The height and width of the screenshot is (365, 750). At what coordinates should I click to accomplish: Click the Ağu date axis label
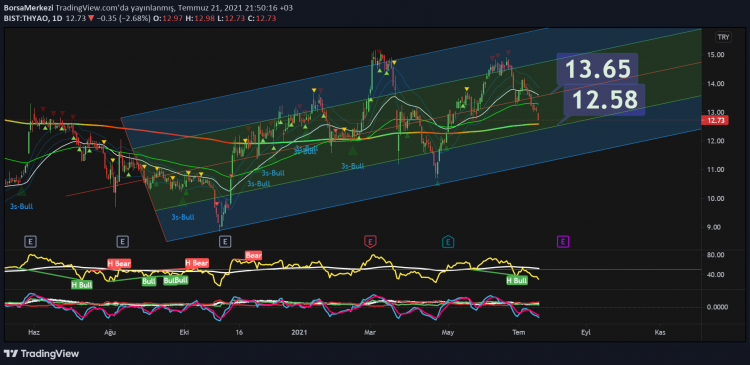click(110, 332)
